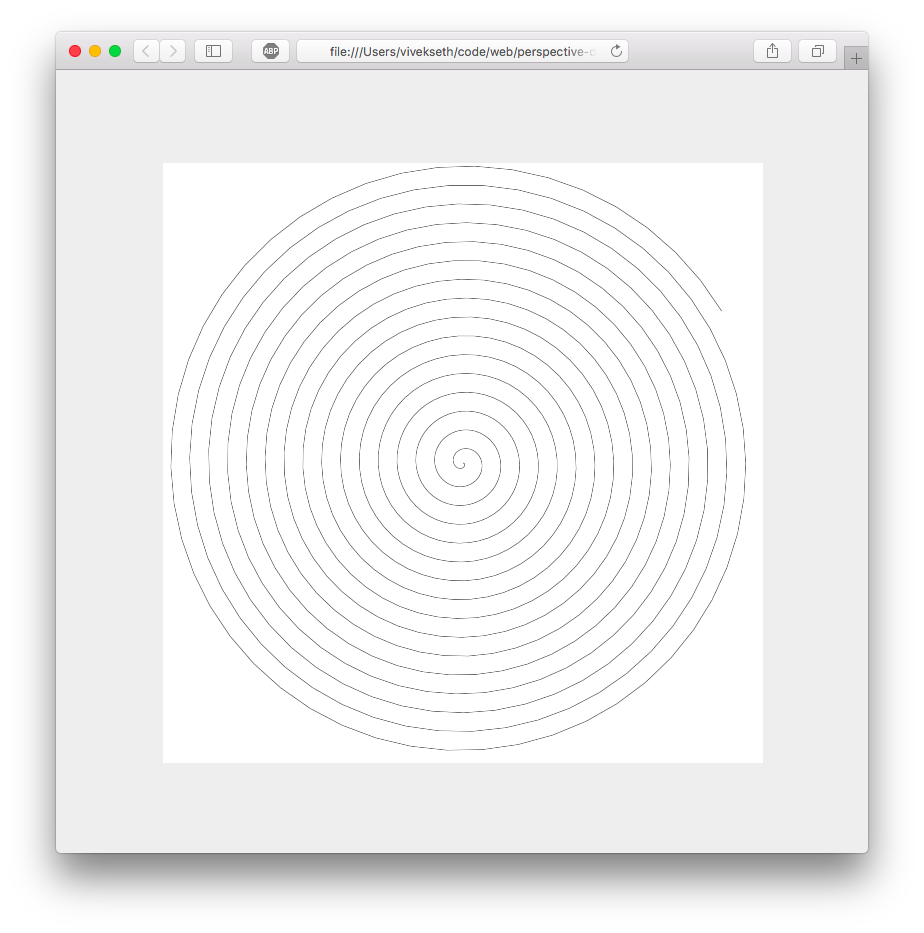Click the center of the spiral
The height and width of the screenshot is (933, 924).
(460, 462)
